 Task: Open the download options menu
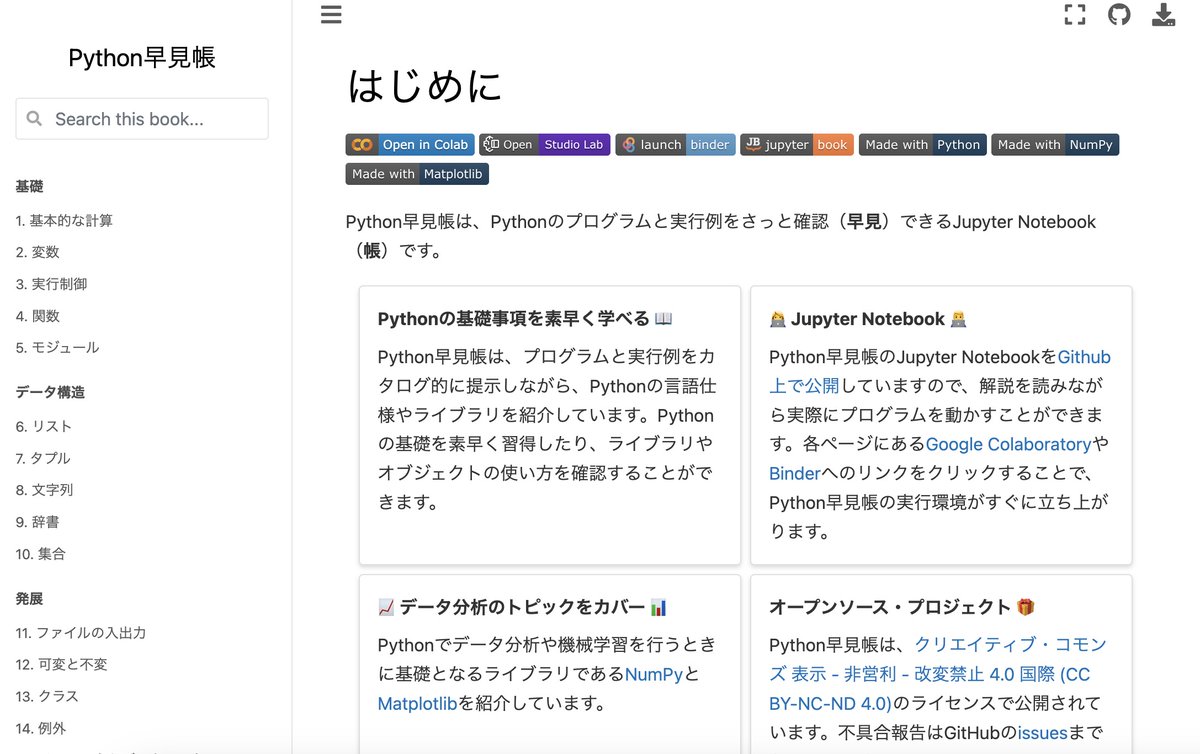tap(1163, 15)
